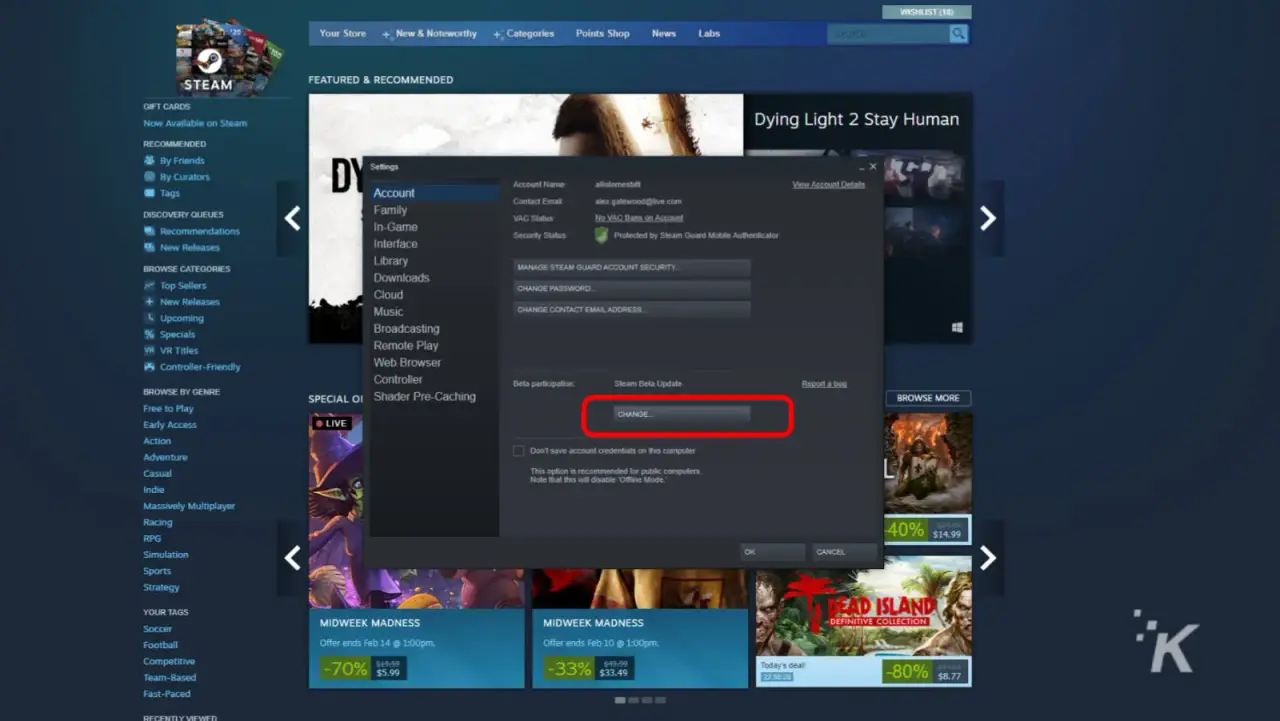This screenshot has width=1280, height=721.
Task: Open the Your Store menu
Action: coord(343,33)
